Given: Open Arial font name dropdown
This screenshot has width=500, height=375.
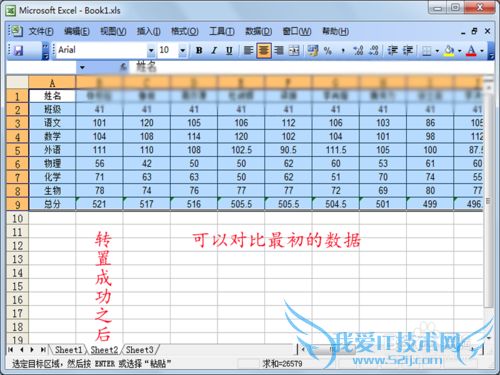Looking at the screenshot, I should (151, 51).
